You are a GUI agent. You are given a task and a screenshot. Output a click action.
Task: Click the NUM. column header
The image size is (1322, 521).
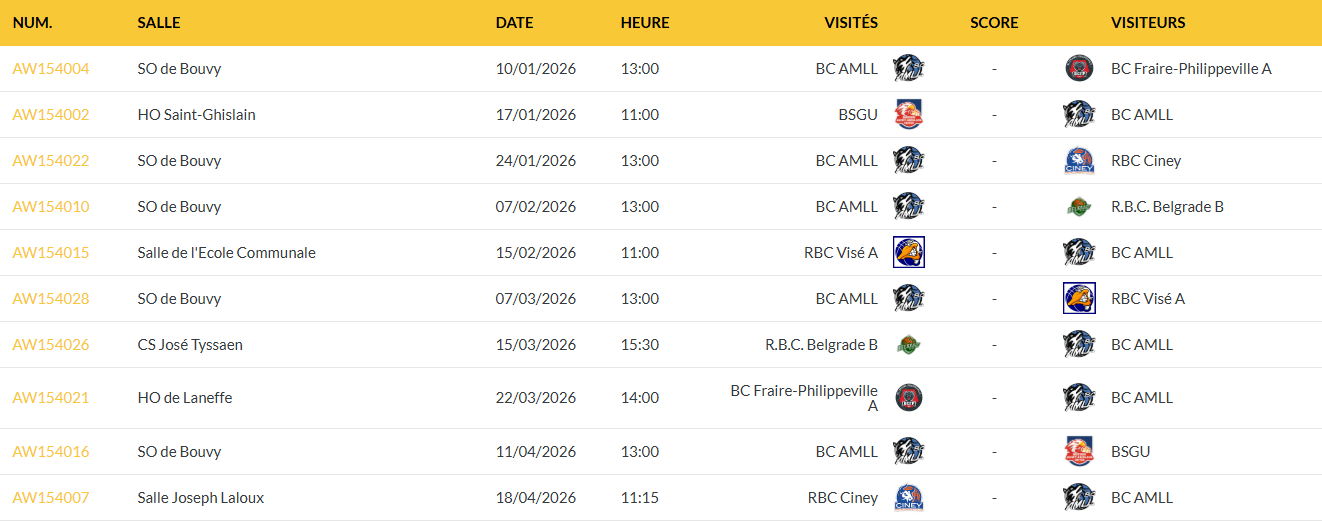pos(32,23)
